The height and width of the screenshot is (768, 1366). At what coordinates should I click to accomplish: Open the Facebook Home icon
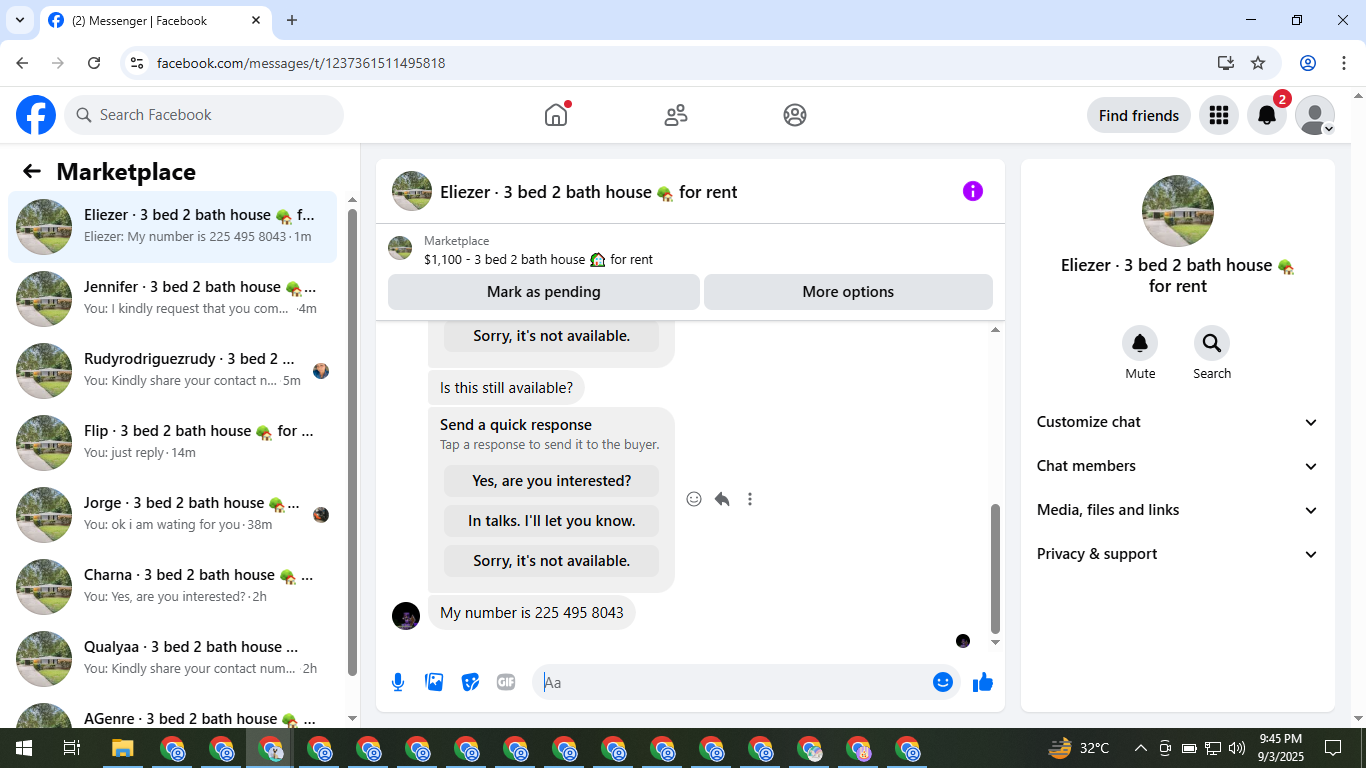pyautogui.click(x=556, y=115)
